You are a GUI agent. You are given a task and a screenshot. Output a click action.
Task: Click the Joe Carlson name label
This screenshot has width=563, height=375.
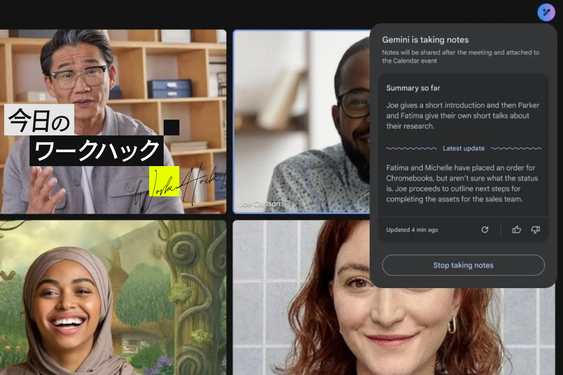[x=259, y=204]
